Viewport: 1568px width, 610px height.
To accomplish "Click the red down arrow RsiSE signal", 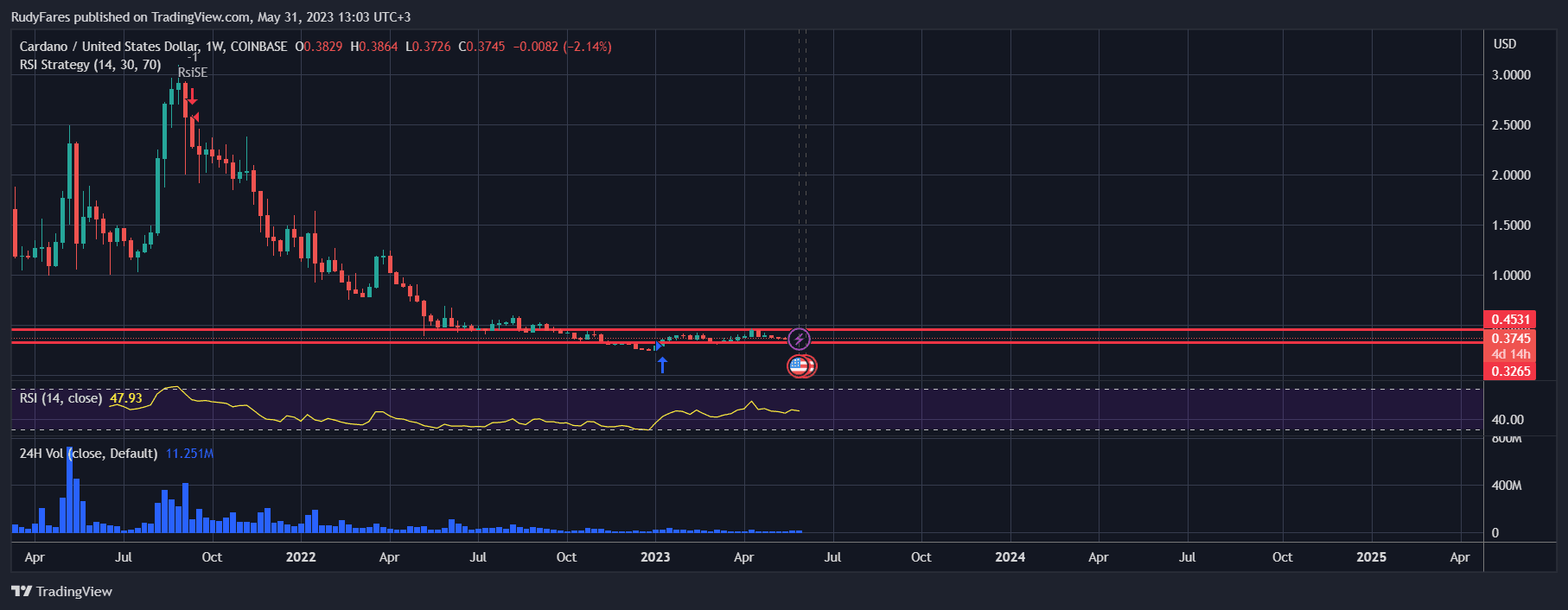I will coord(192,96).
